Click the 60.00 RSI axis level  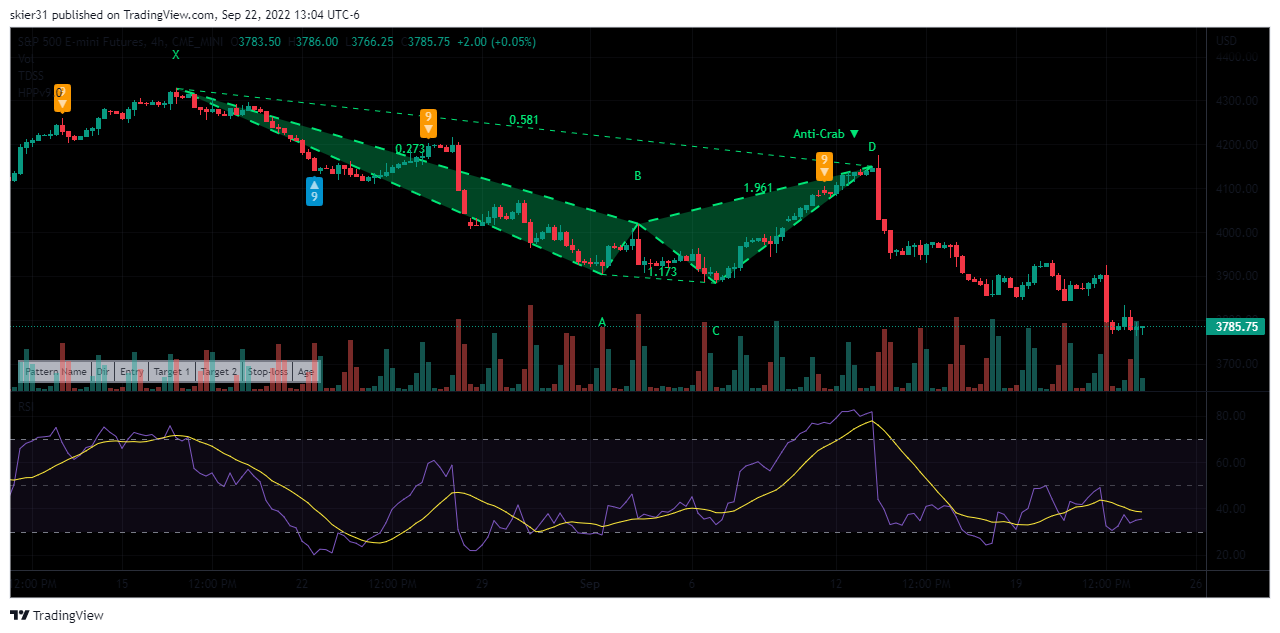point(1229,463)
